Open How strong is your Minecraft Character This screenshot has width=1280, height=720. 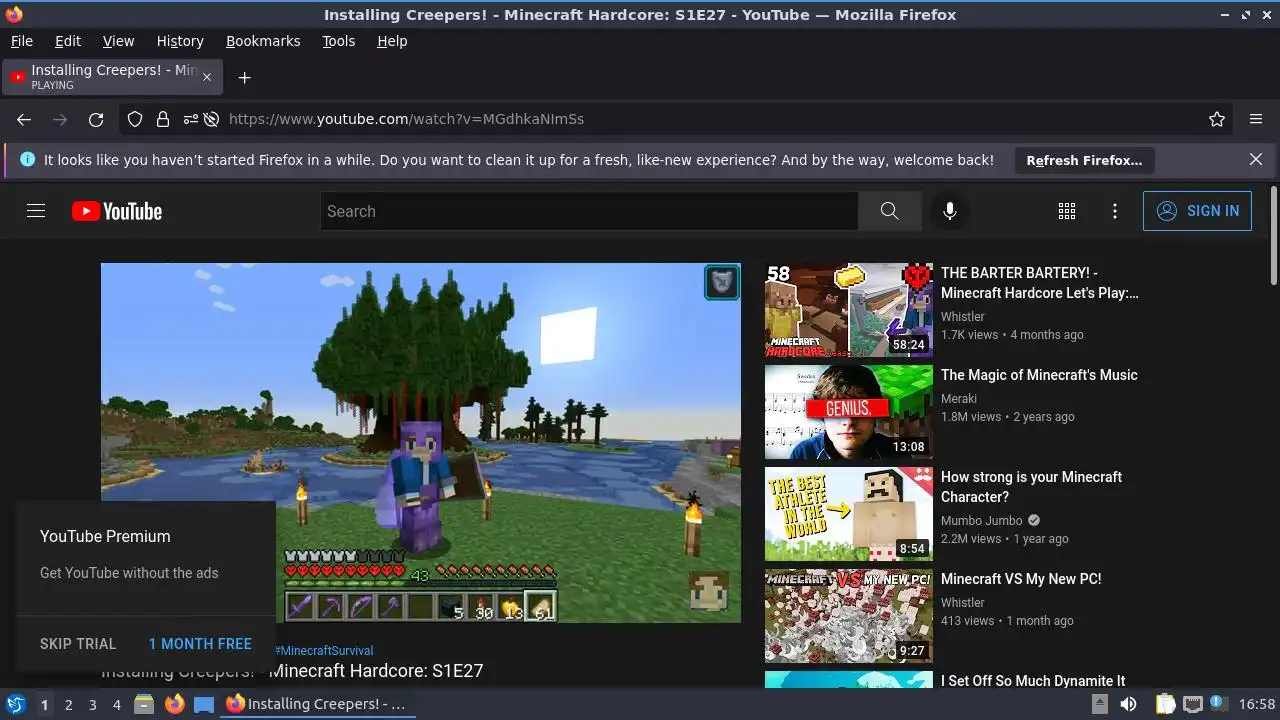coord(1032,487)
